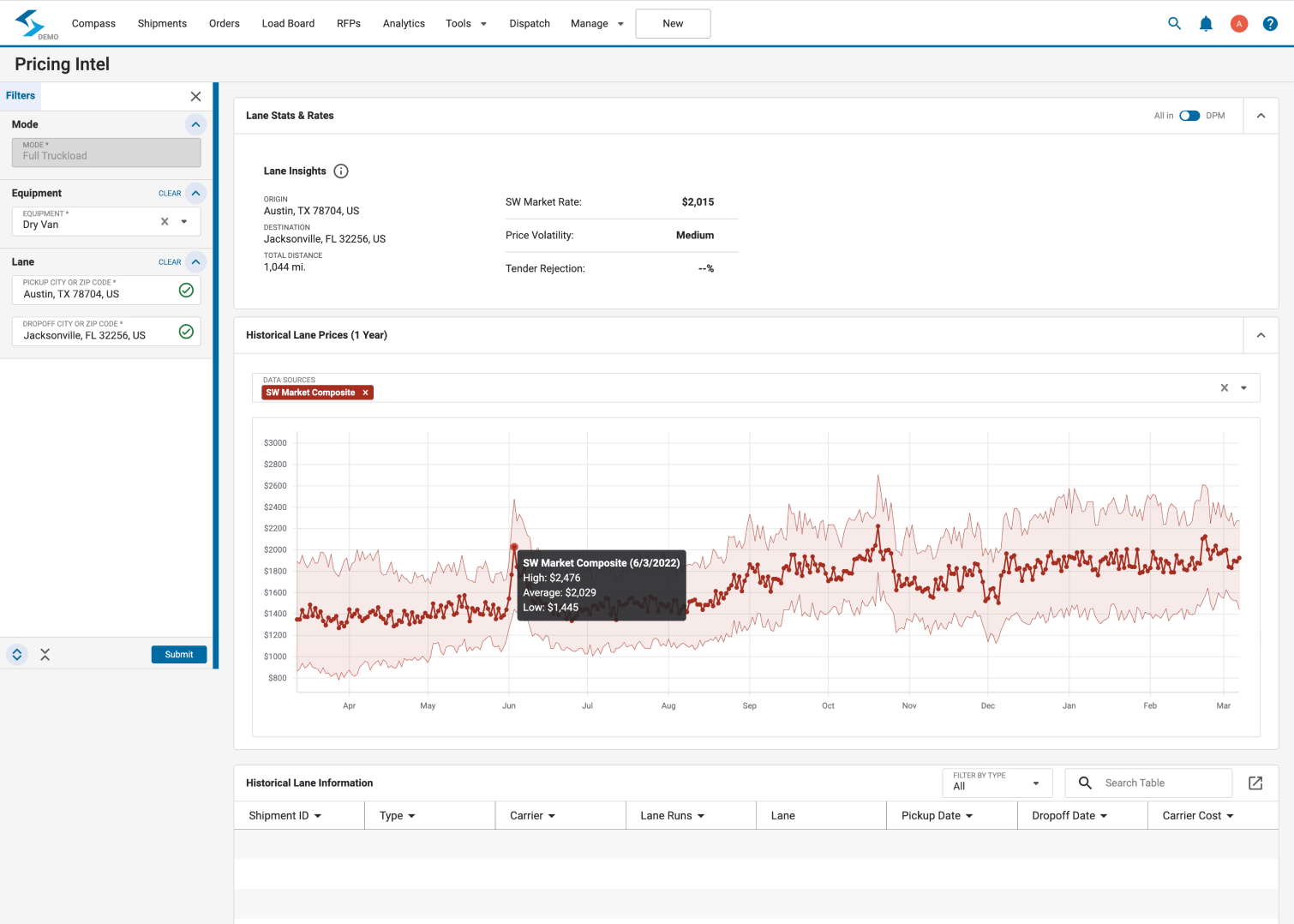This screenshot has width=1294, height=924.
Task: Click the search magnifier icon in header
Action: click(x=1174, y=24)
